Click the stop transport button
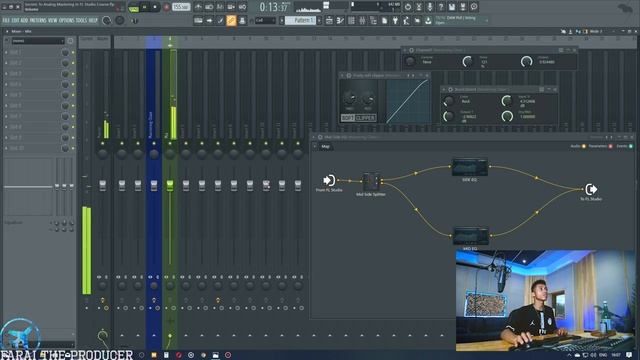This screenshot has width=640, height=360. coord(155,7)
